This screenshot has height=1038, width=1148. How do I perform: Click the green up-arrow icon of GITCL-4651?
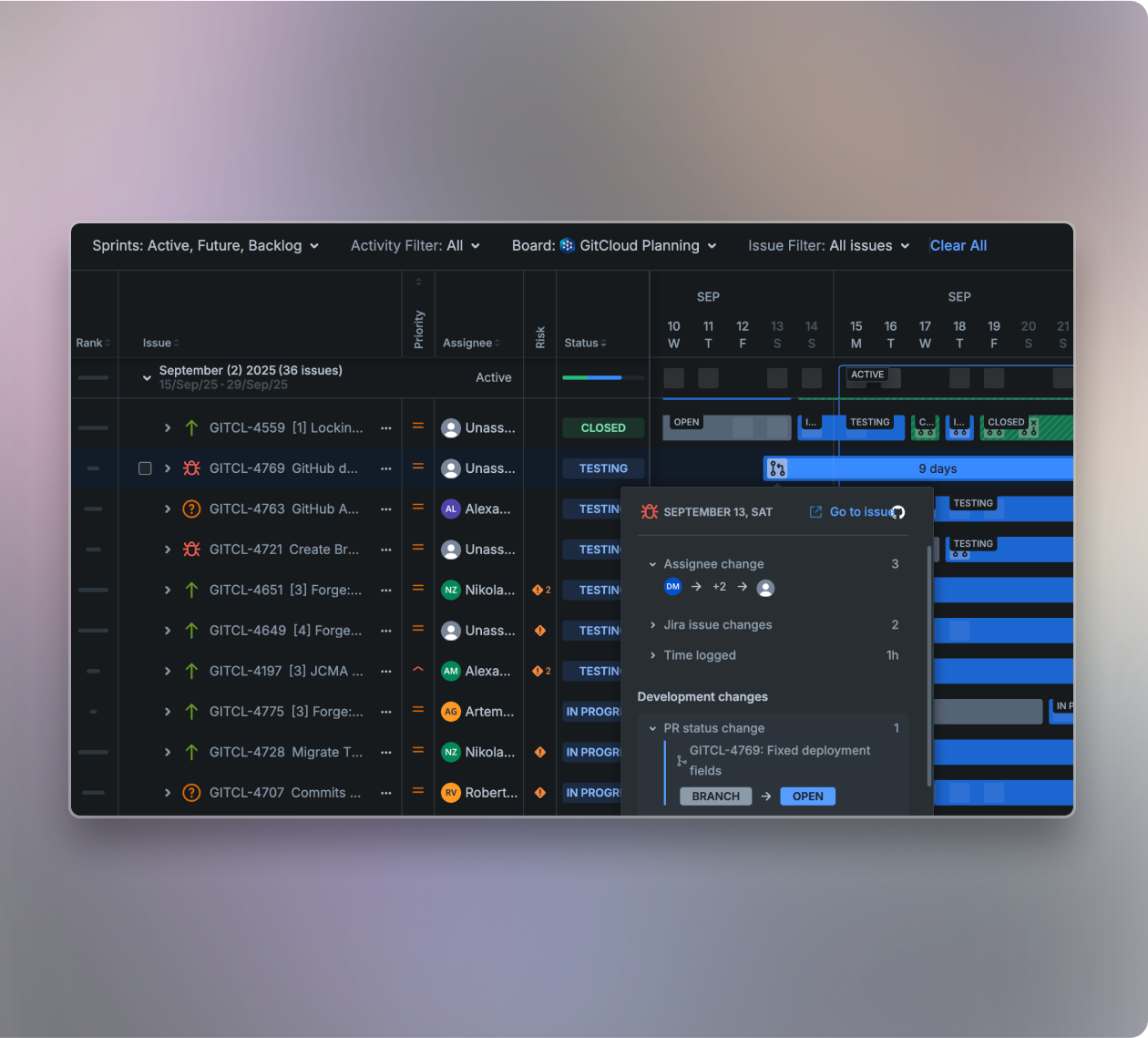pos(191,591)
